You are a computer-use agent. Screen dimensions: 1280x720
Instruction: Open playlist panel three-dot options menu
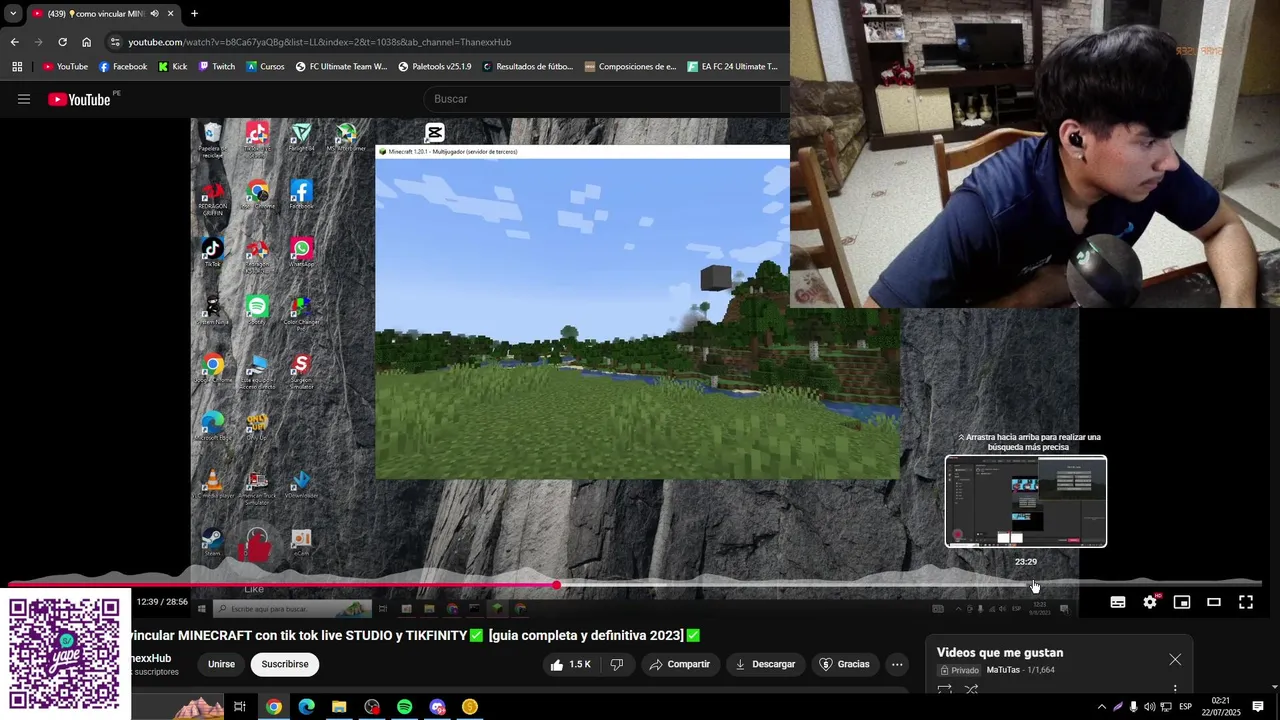click(x=1175, y=689)
